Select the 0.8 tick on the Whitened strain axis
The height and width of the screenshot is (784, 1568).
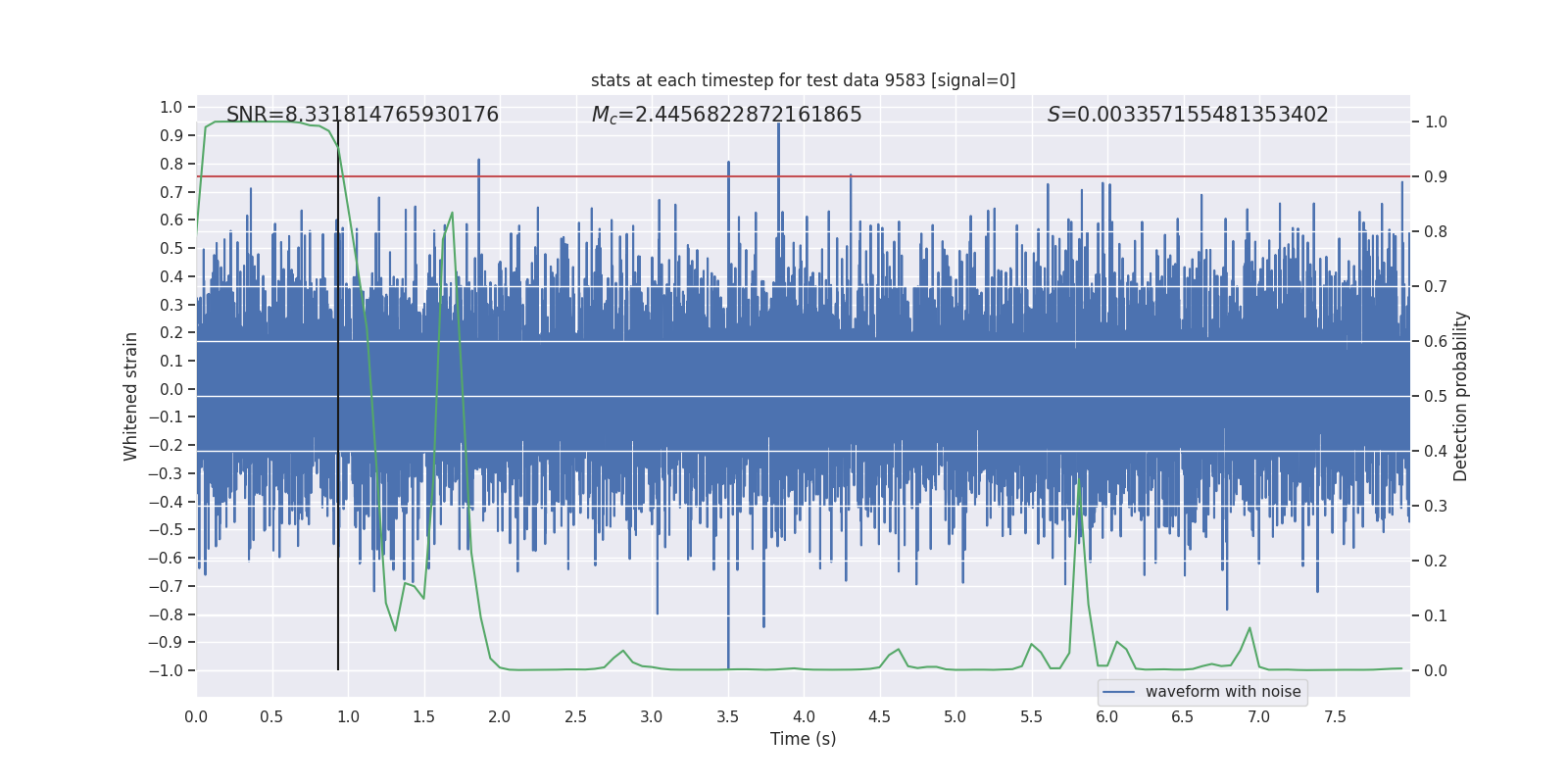pos(171,164)
